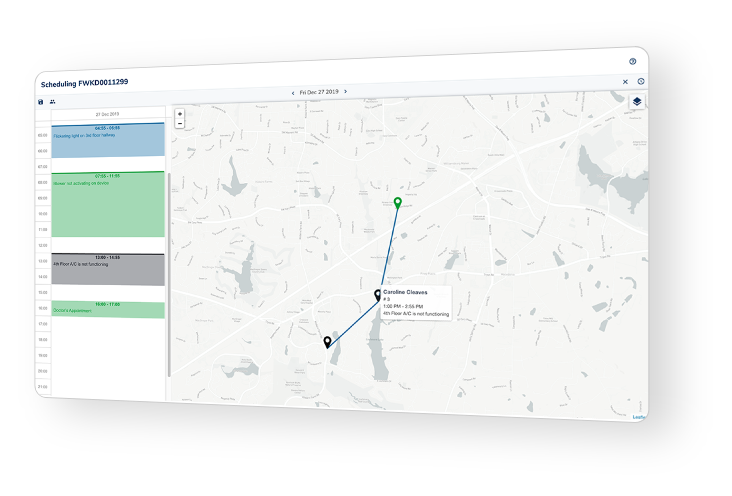
Task: Click the schedule vertical scrollbar
Action: point(168,270)
